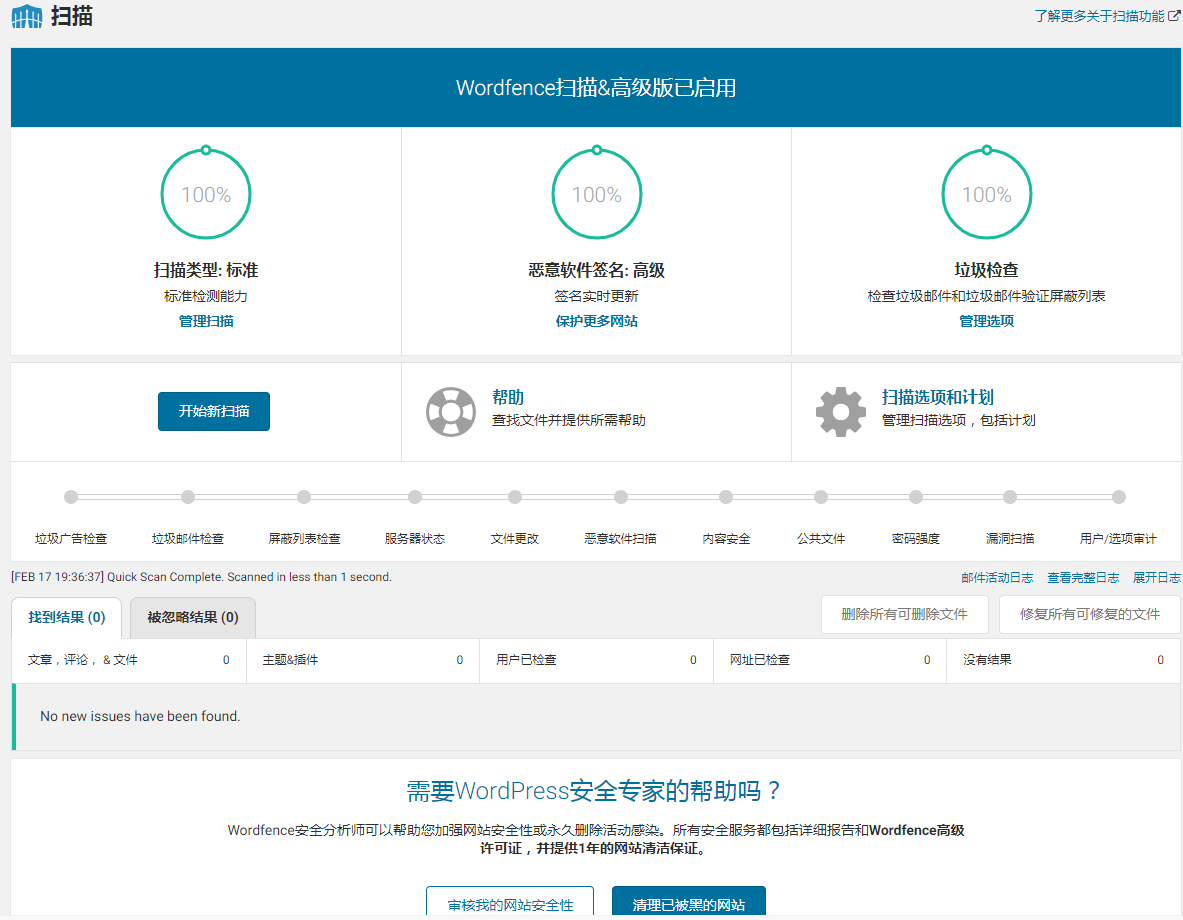Screen dimensions: 1183x920
Task: Click the 恶意软件扫描 stage label
Action: point(621,539)
